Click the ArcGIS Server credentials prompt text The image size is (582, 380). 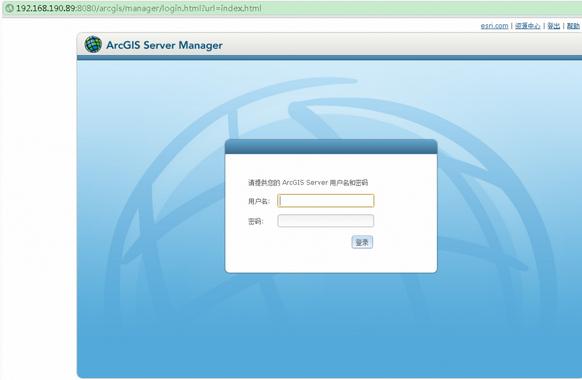coord(308,183)
